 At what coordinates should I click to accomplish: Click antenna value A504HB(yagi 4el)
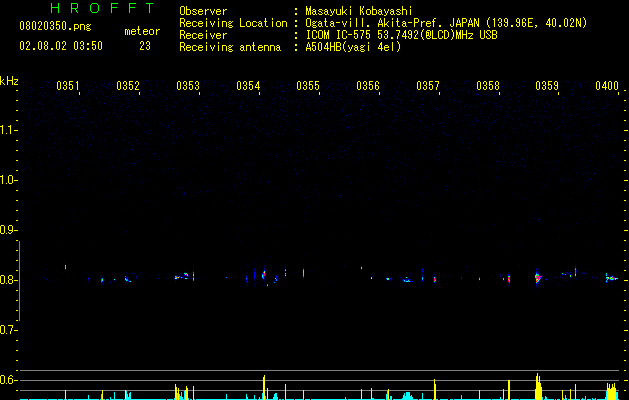click(x=353, y=47)
